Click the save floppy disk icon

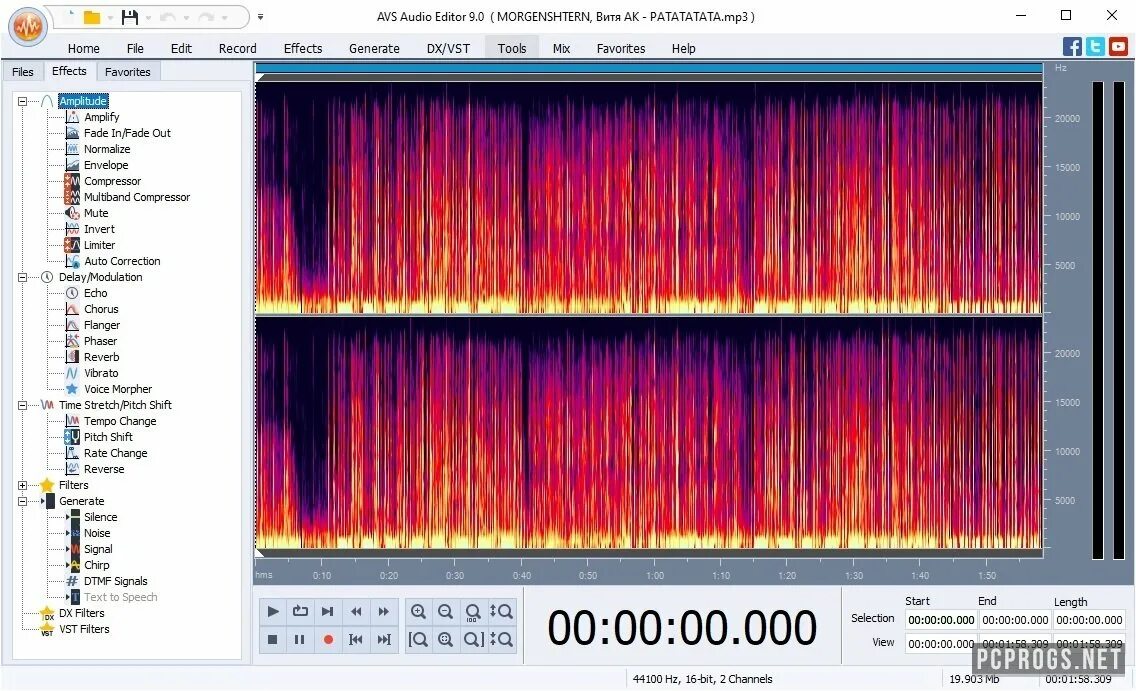click(x=130, y=17)
